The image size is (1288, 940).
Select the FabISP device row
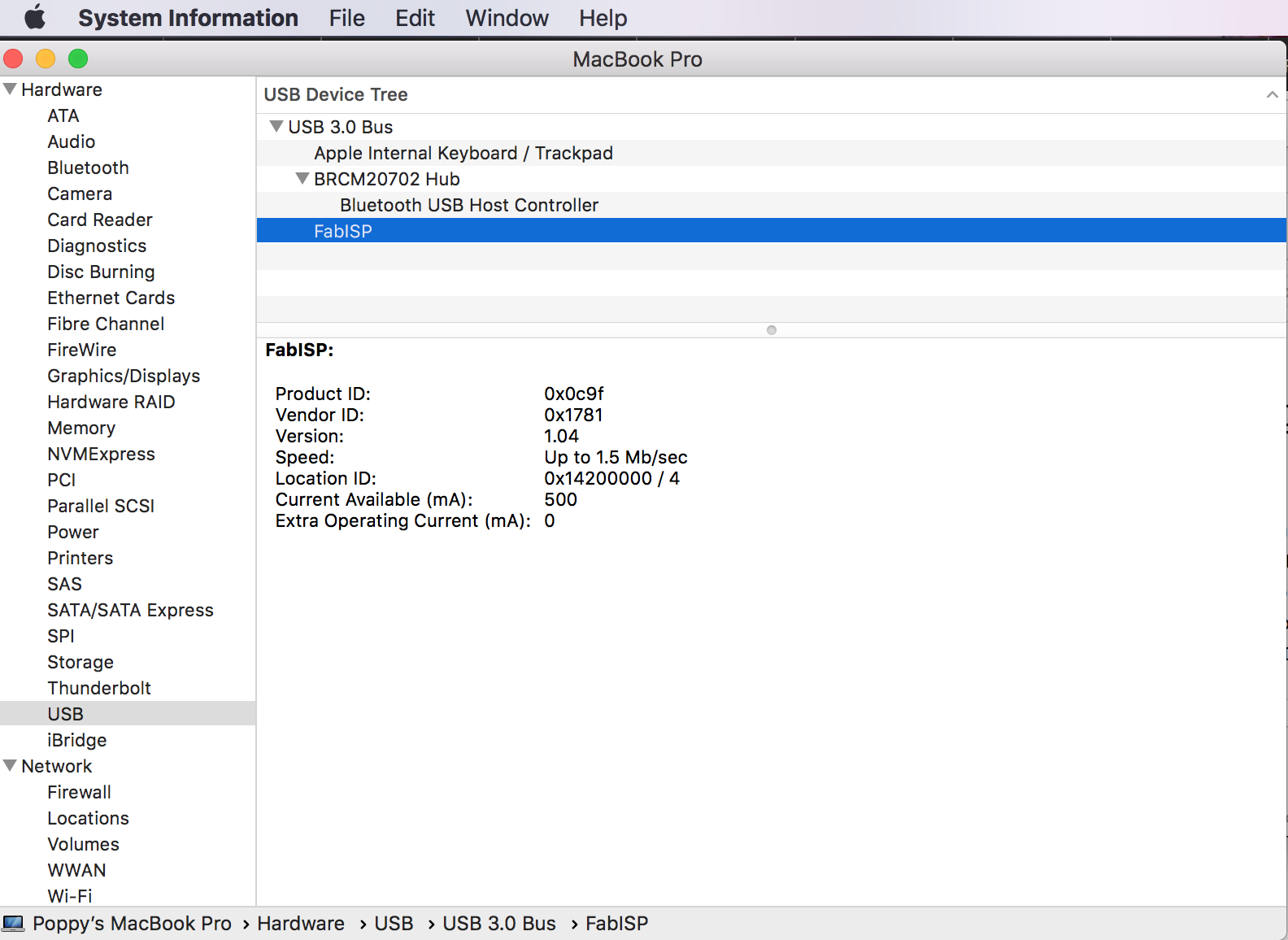(x=772, y=231)
